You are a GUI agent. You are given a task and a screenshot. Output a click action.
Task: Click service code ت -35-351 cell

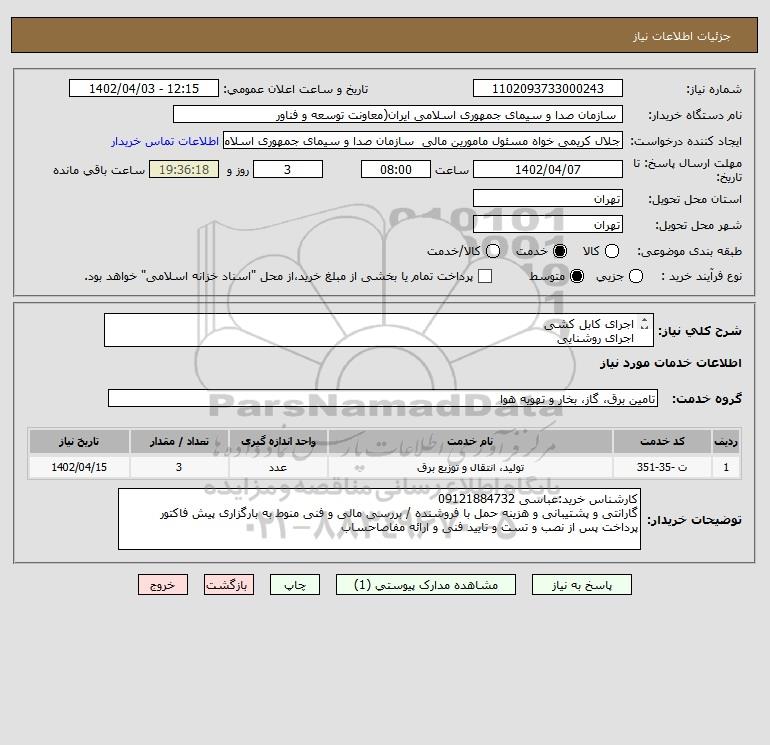pyautogui.click(x=661, y=467)
